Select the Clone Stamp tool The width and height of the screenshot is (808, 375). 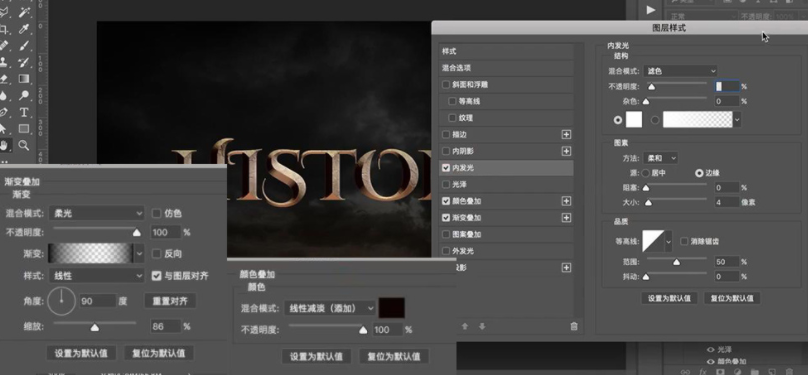click(4, 62)
